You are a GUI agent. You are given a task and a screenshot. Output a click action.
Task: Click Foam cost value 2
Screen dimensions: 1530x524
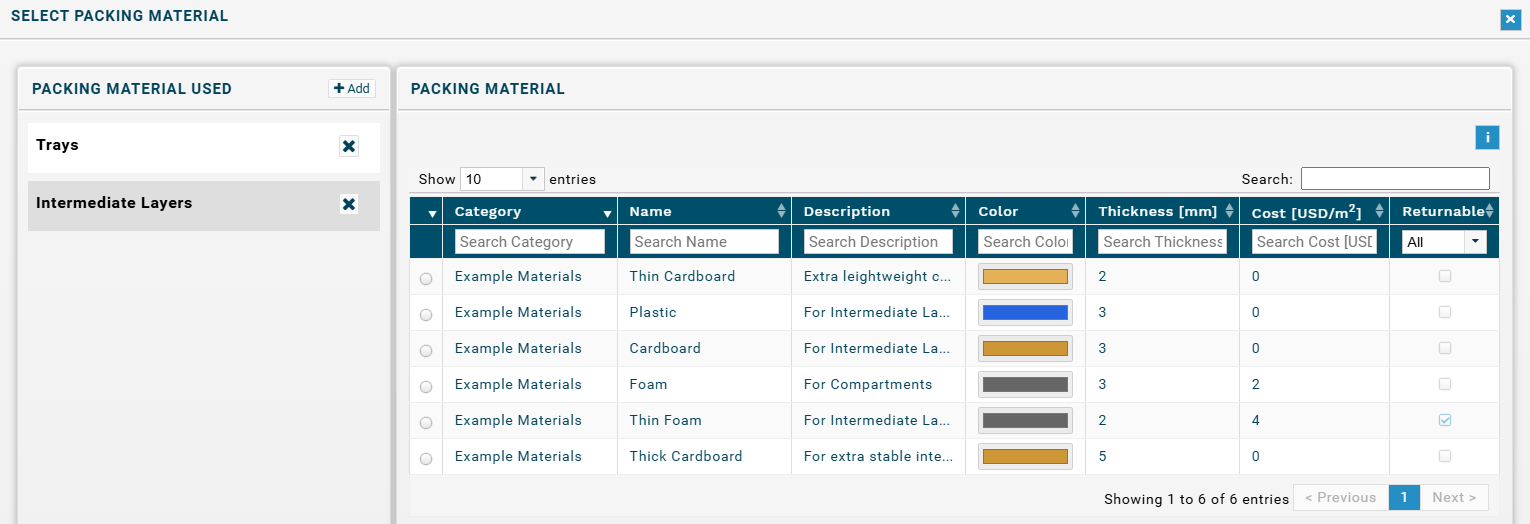tap(1256, 384)
